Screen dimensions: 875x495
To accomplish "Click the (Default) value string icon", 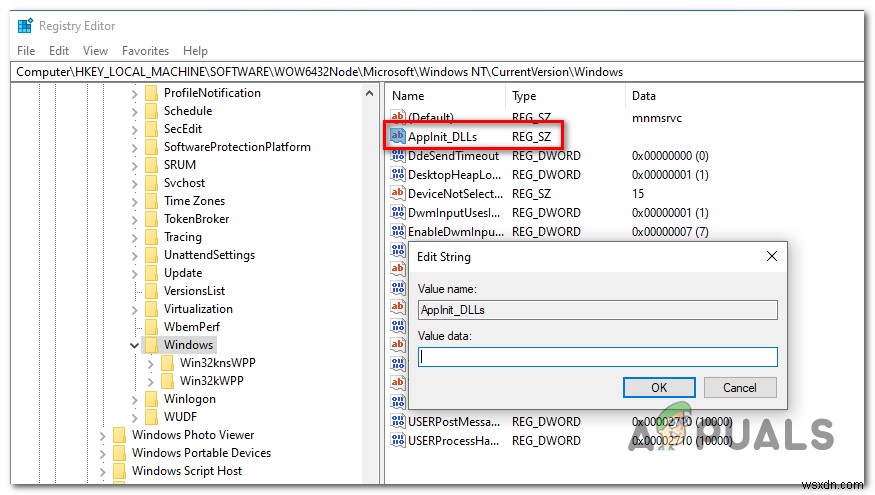I will click(397, 116).
